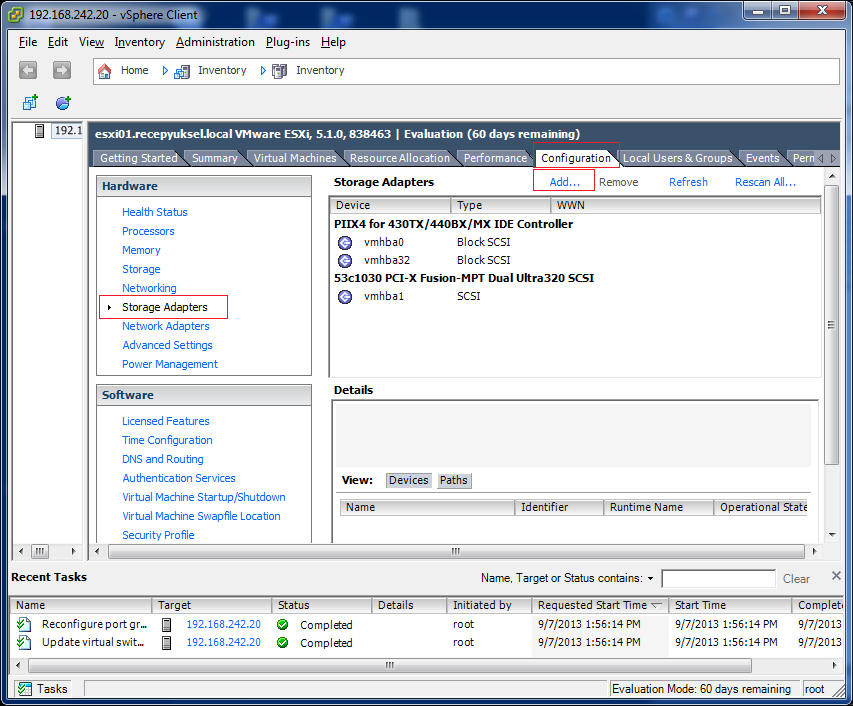Open the File menu

click(x=28, y=42)
